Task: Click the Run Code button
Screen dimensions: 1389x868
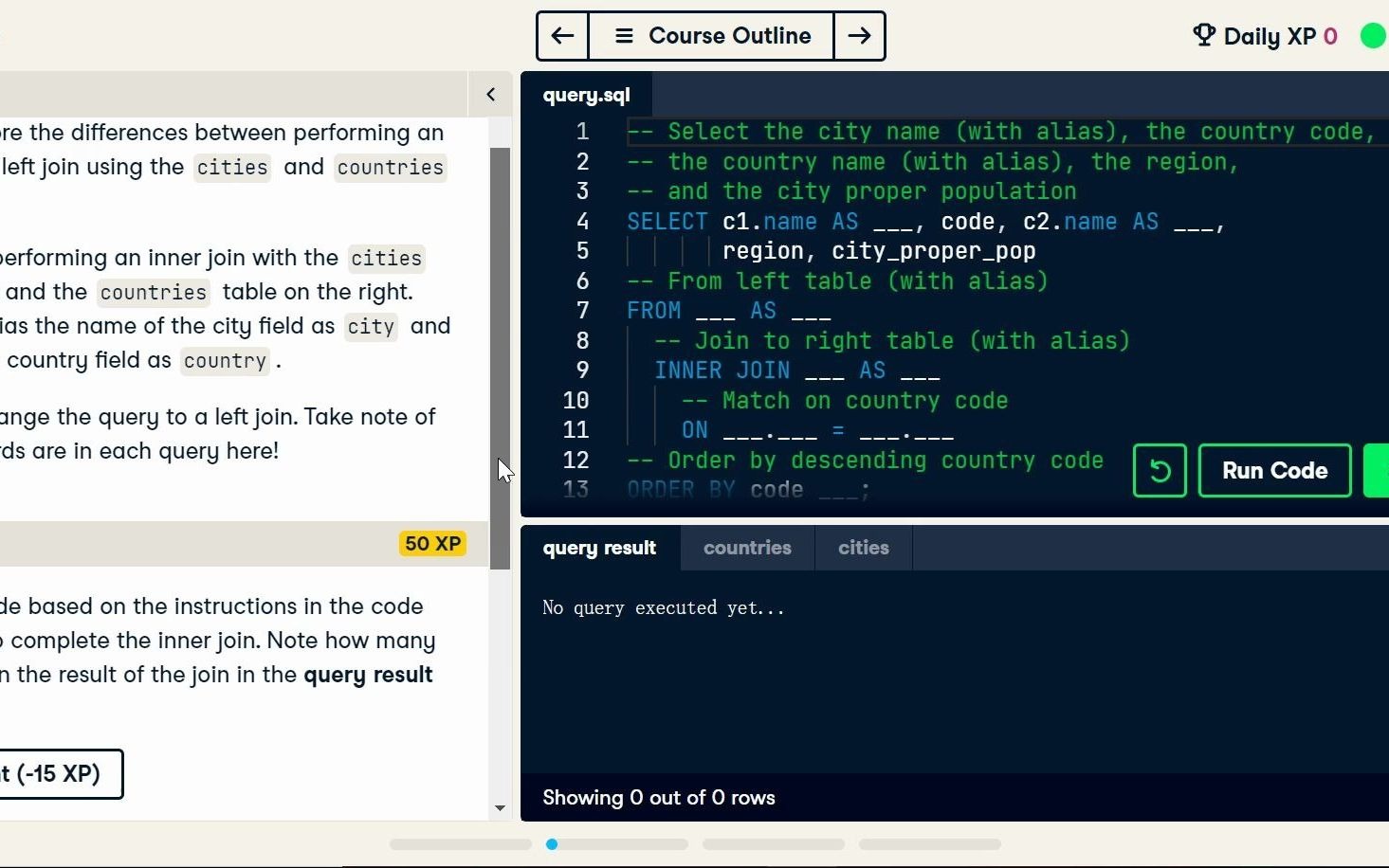Action: (1274, 471)
